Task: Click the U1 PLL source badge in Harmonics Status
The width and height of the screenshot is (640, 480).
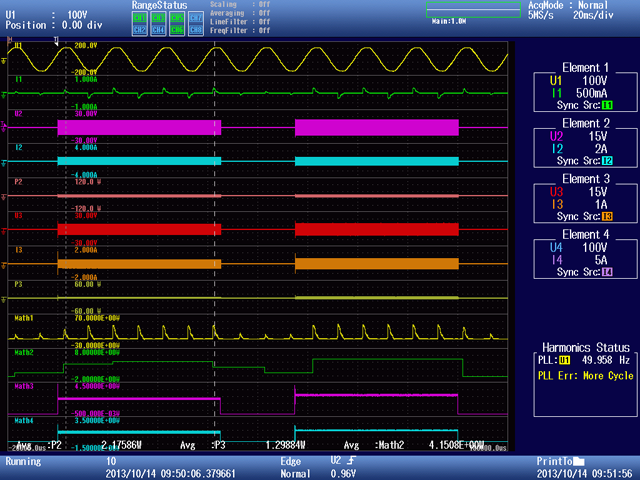Action: pos(564,360)
